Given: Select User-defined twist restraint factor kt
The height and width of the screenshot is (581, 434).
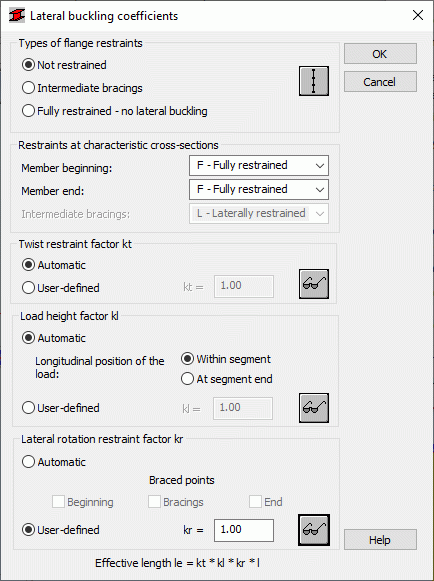Looking at the screenshot, I should [61, 288].
